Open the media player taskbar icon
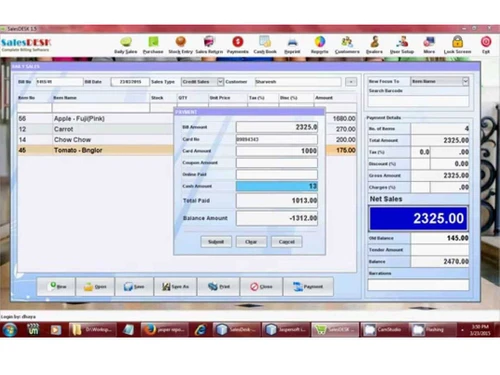The width and height of the screenshot is (500, 375). click(x=56, y=330)
